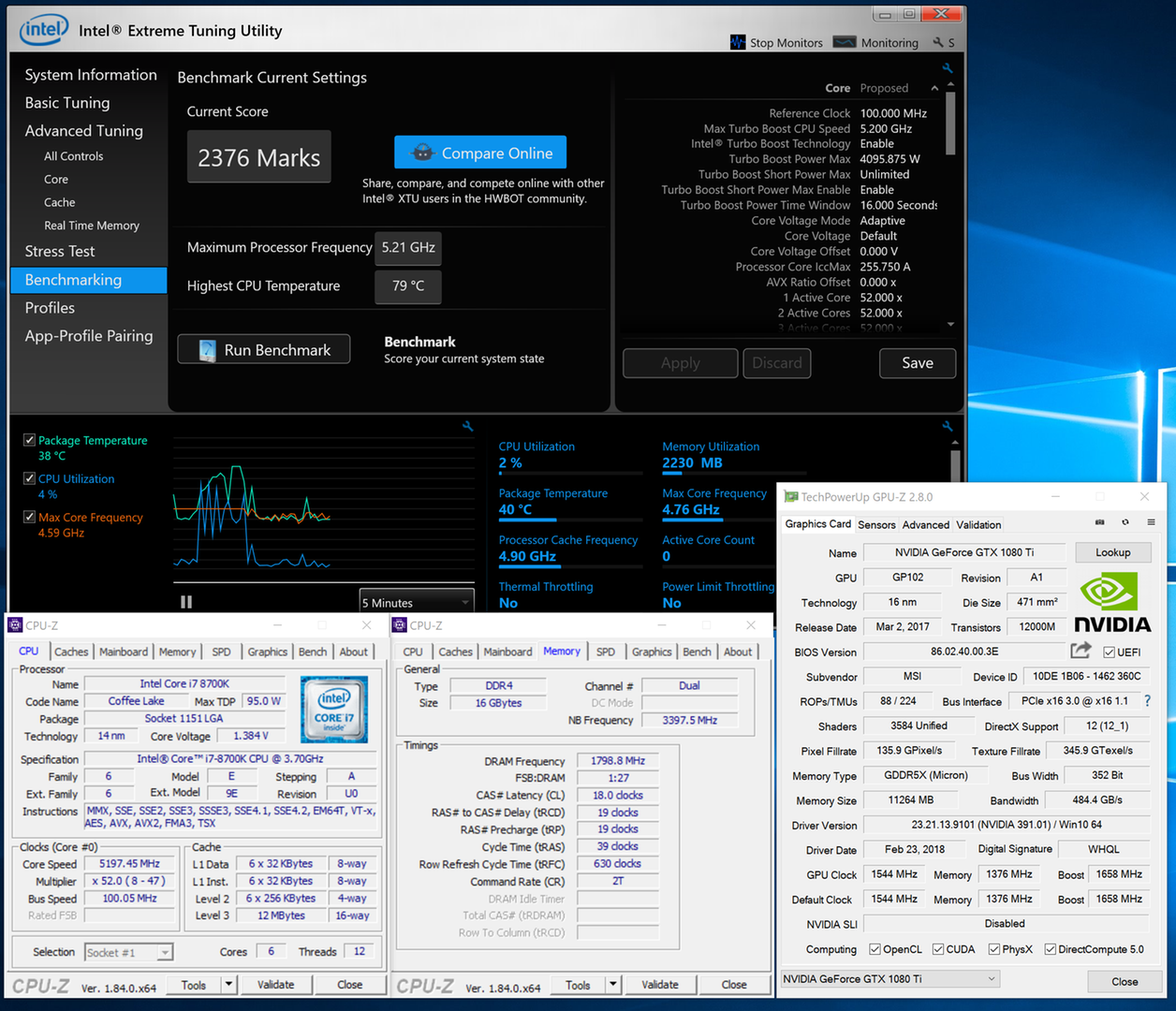Open the Socket #1 selection dropdown
Screen dimensions: 1176x1011
[128, 952]
